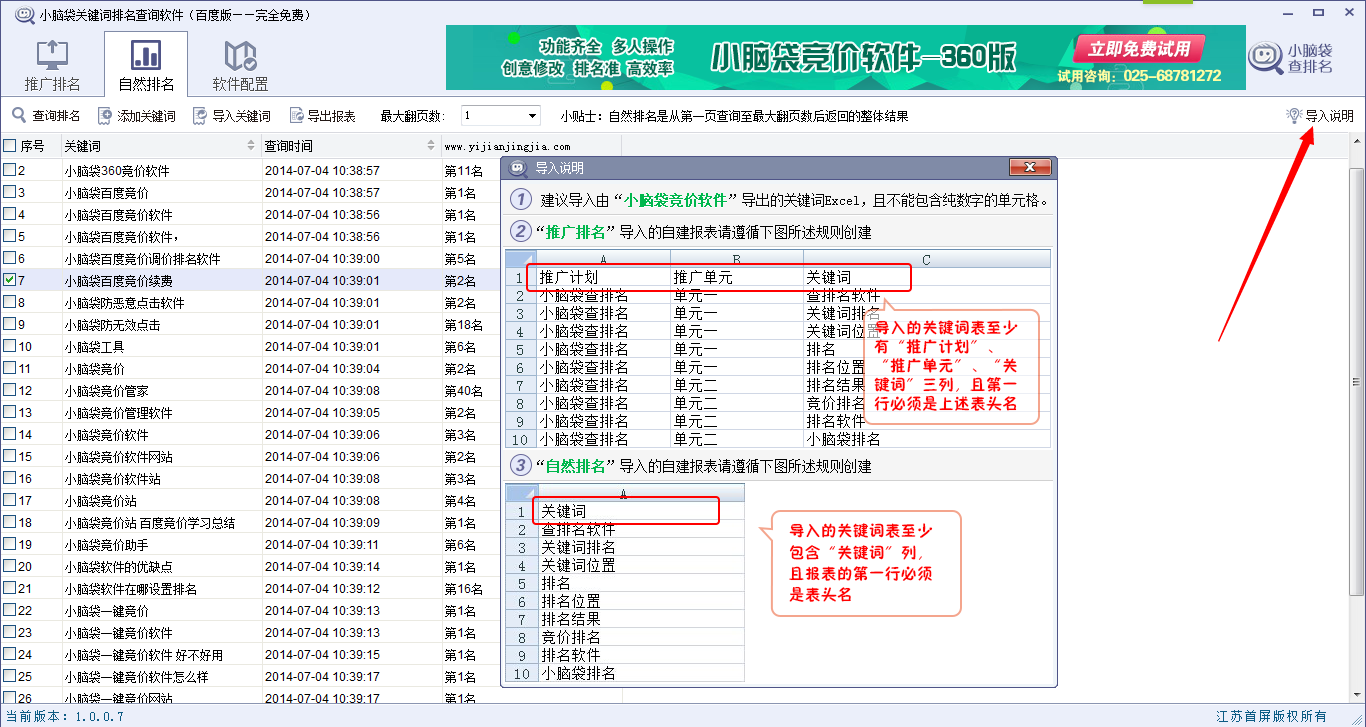Click the 添加关键词 icon
This screenshot has height=727, width=1366.
tap(105, 116)
